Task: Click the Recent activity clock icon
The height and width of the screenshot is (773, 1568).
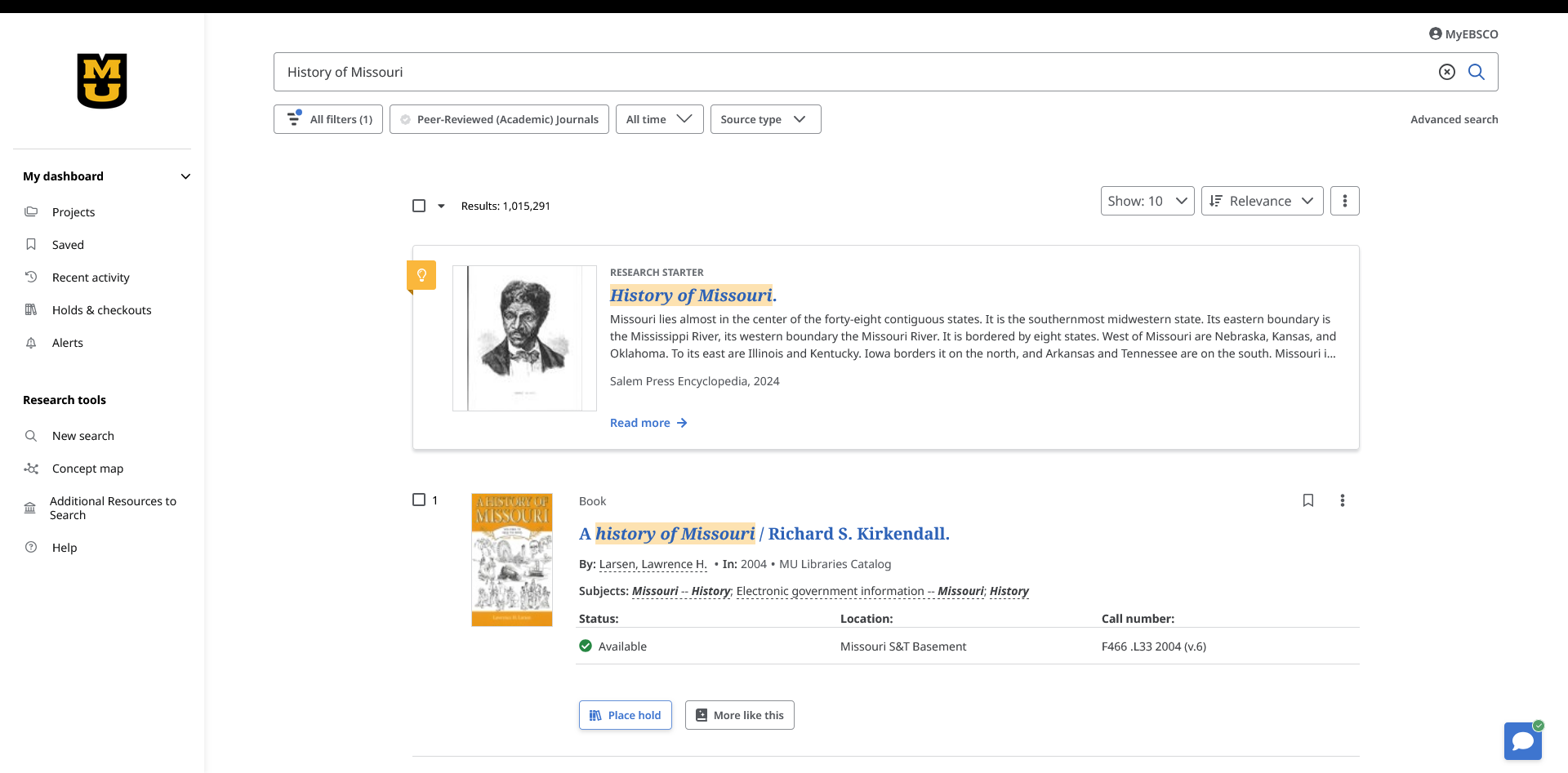Action: pyautogui.click(x=31, y=277)
